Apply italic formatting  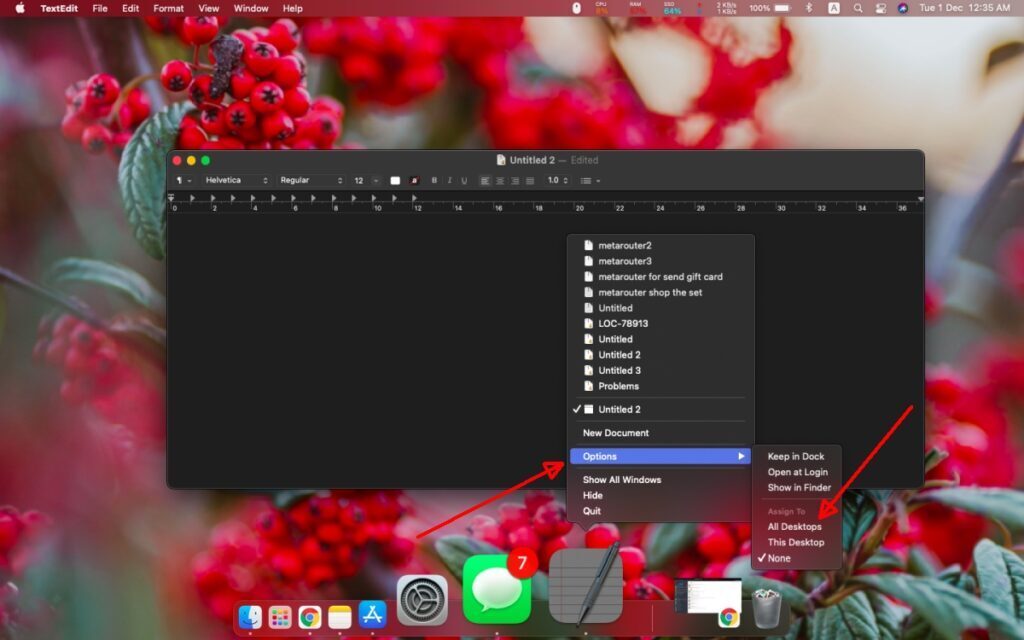tap(450, 181)
